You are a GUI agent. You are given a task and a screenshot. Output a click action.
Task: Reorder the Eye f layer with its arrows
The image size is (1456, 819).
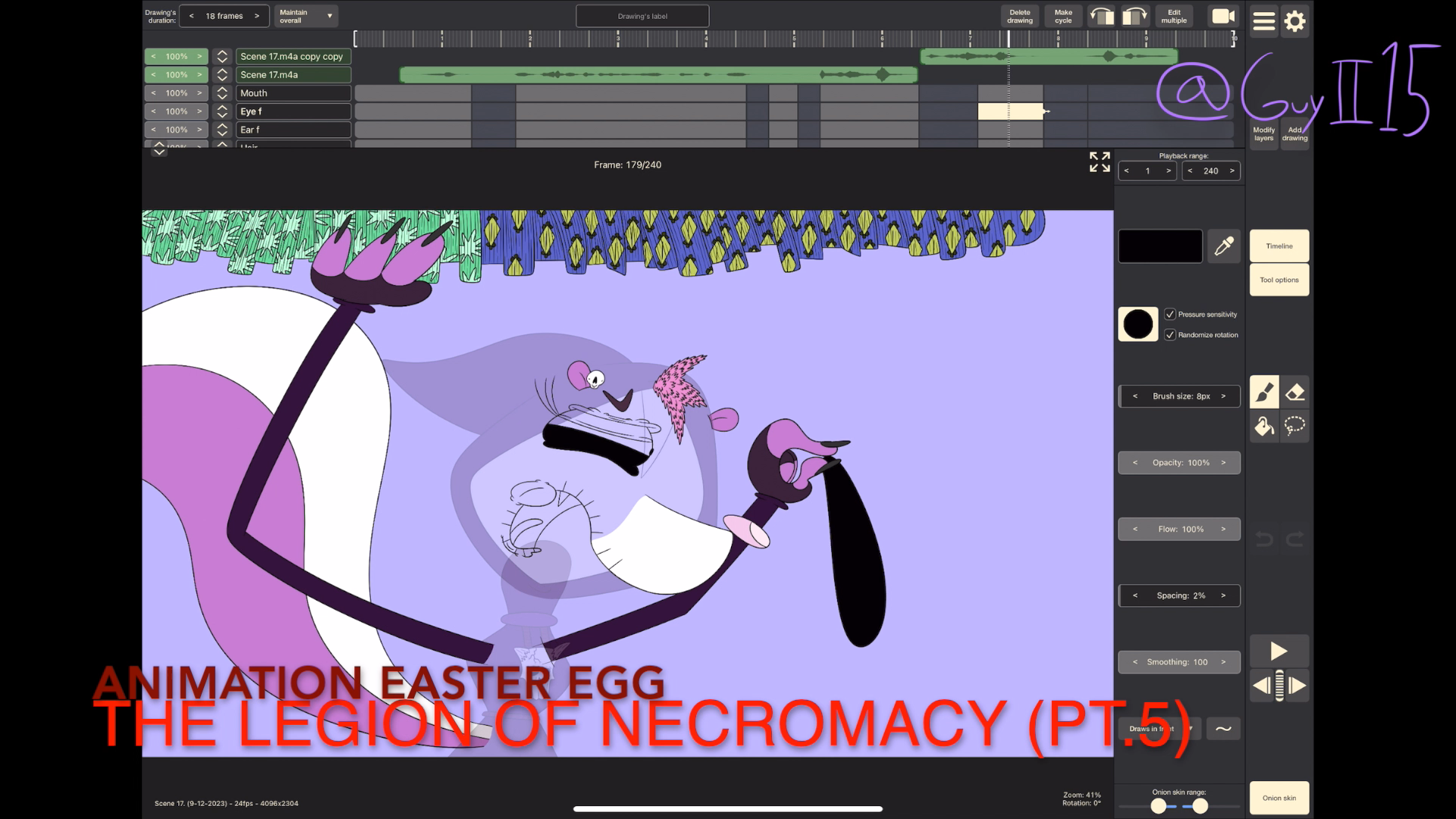pos(222,111)
